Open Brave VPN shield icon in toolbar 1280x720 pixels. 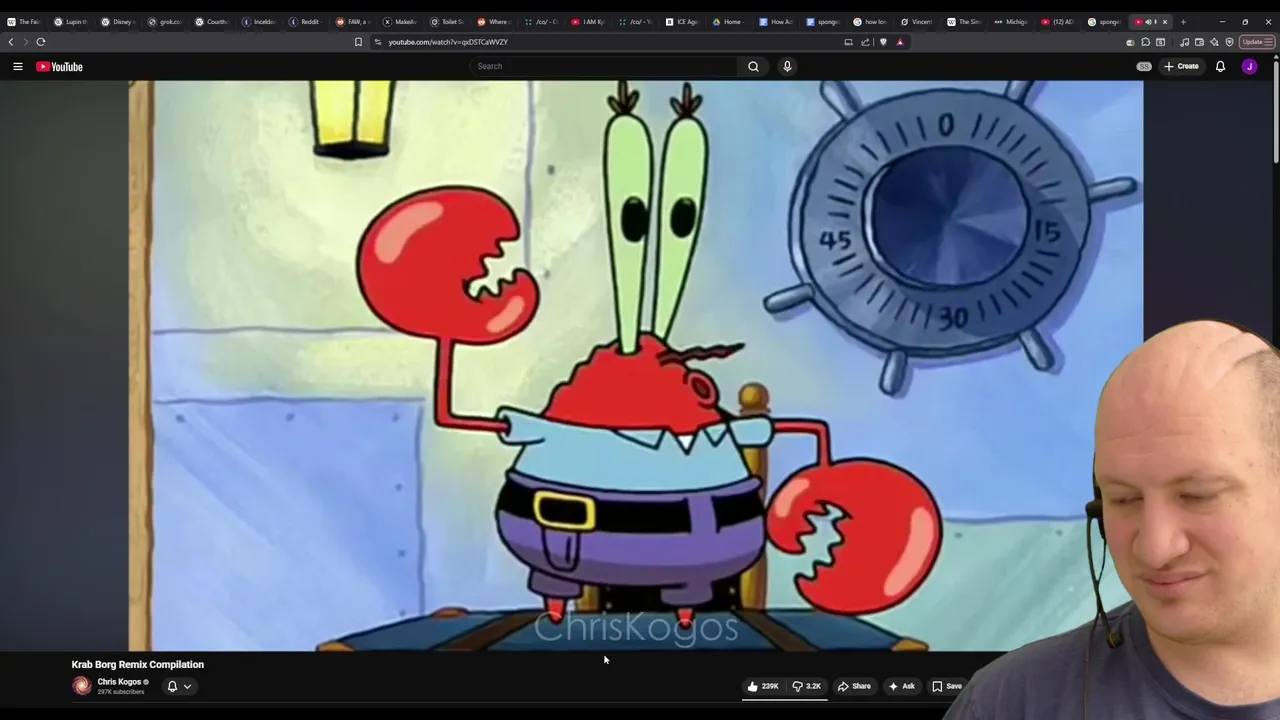pos(1229,42)
